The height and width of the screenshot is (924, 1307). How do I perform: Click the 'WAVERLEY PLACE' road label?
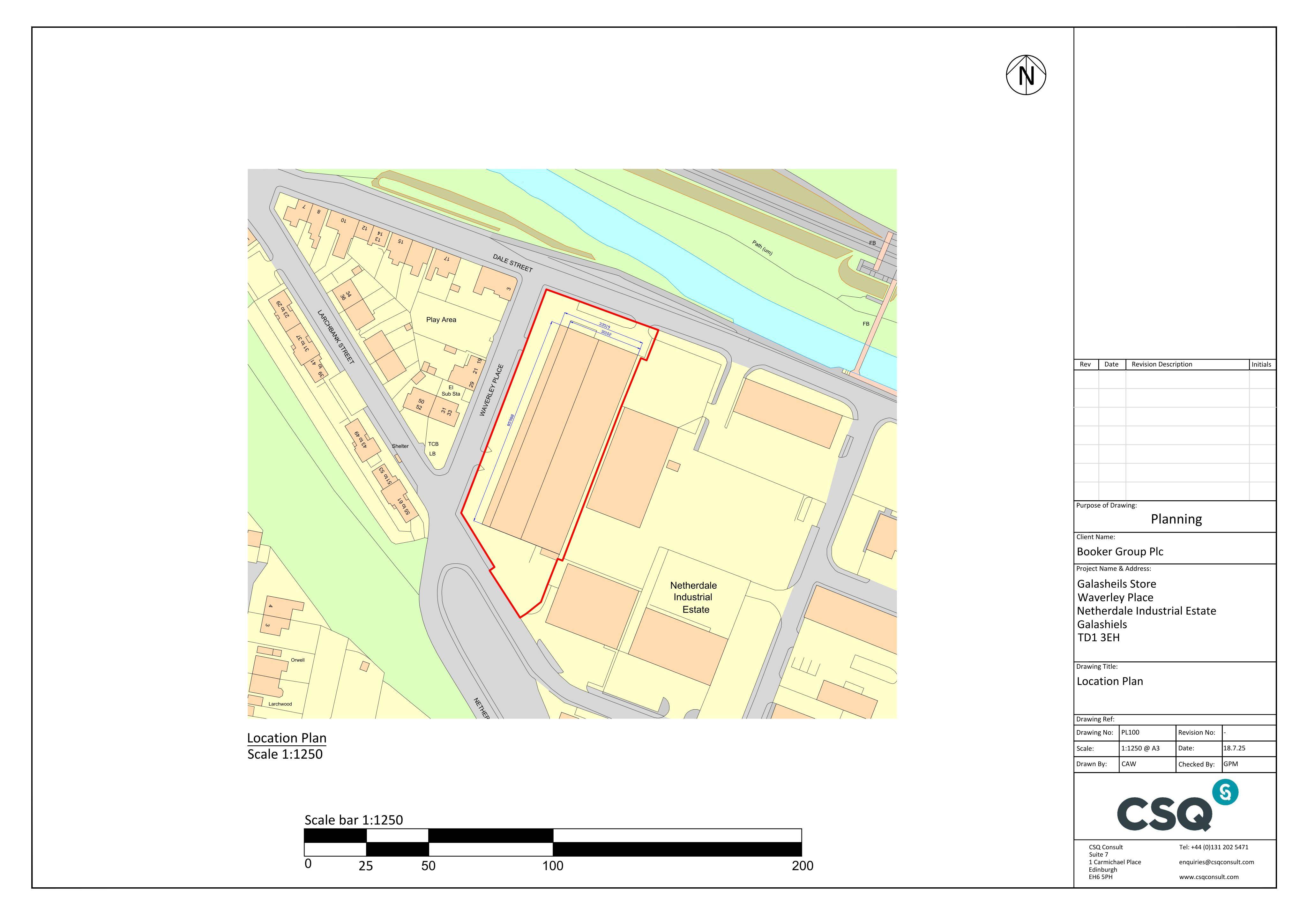492,390
